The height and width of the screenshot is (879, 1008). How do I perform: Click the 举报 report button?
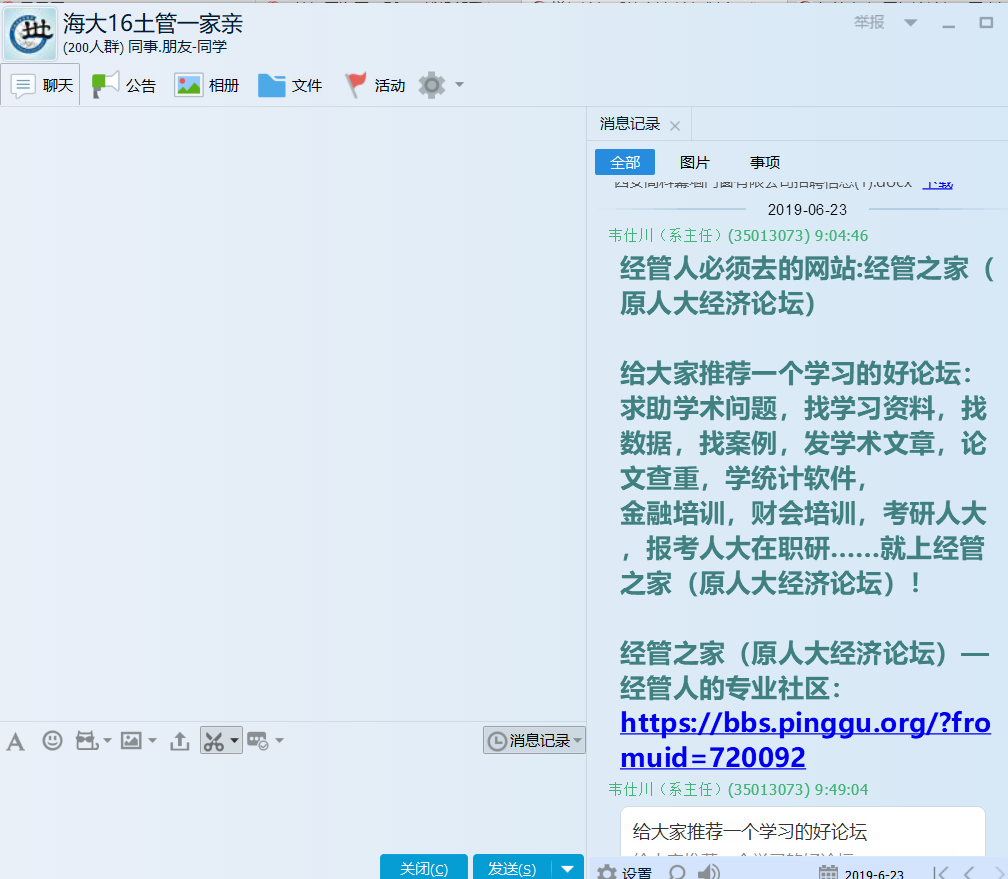[x=869, y=23]
